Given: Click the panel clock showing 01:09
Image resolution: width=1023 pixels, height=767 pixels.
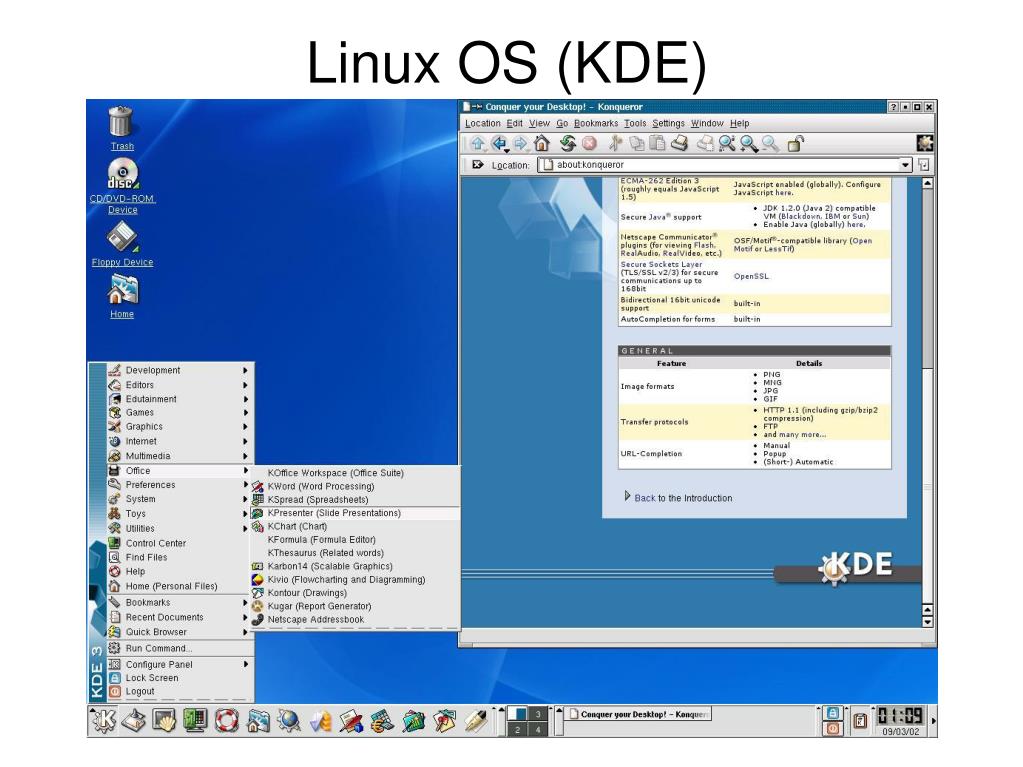Looking at the screenshot, I should [900, 715].
